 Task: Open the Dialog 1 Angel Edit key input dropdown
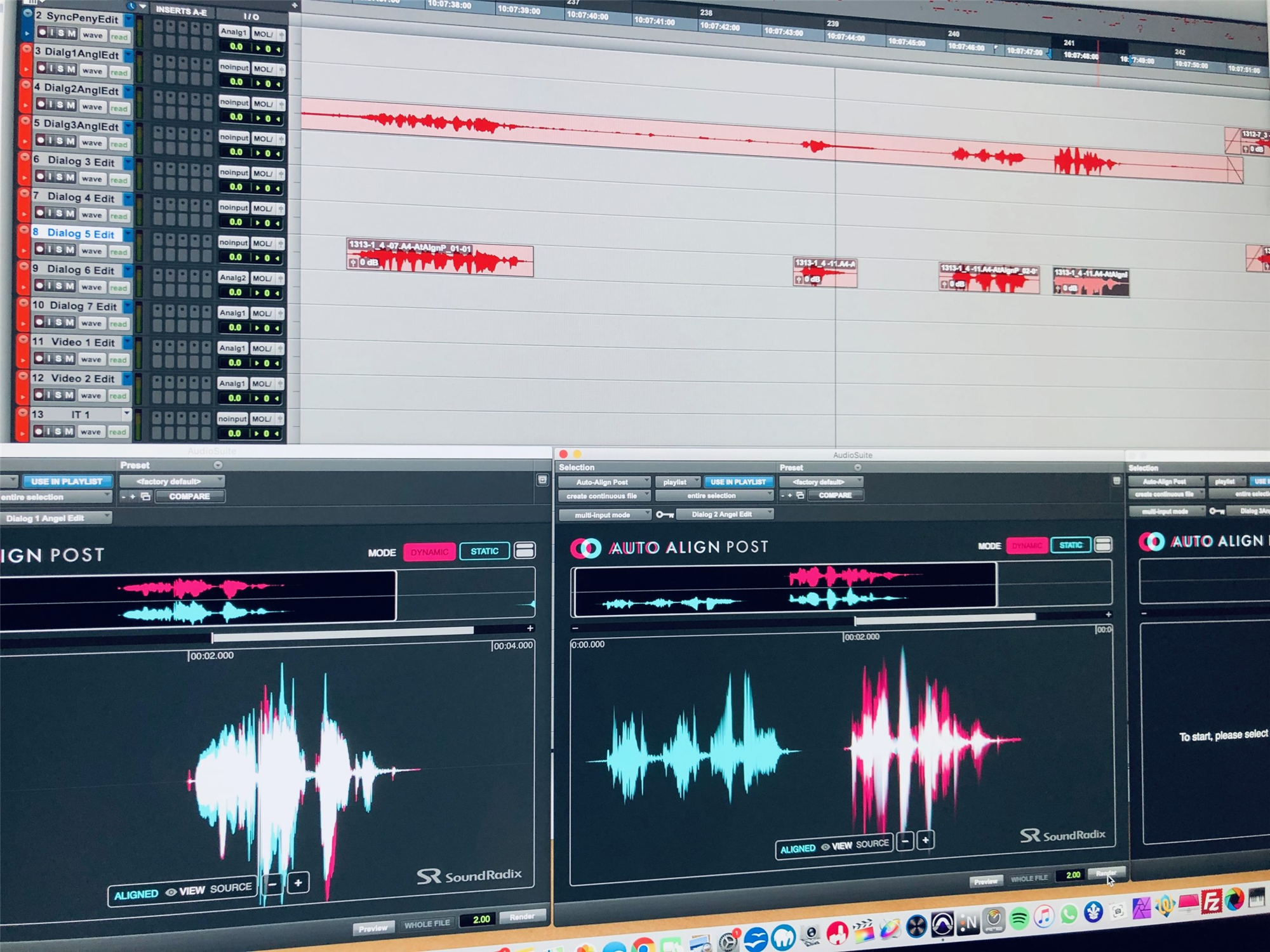pyautogui.click(x=55, y=518)
